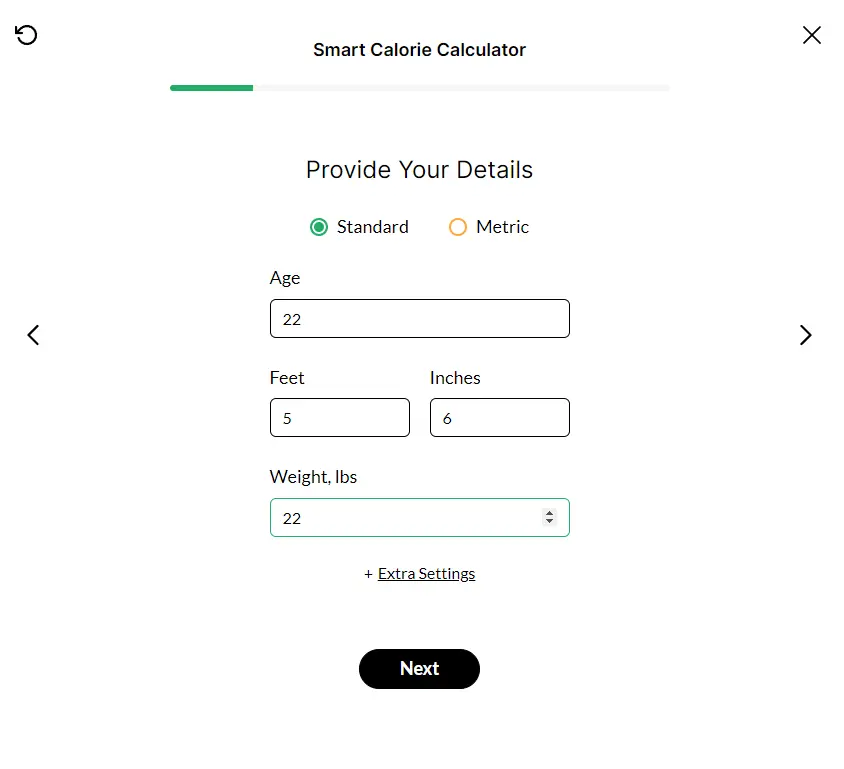Focus the Inches input field
844x769 pixels.
pyautogui.click(x=500, y=418)
